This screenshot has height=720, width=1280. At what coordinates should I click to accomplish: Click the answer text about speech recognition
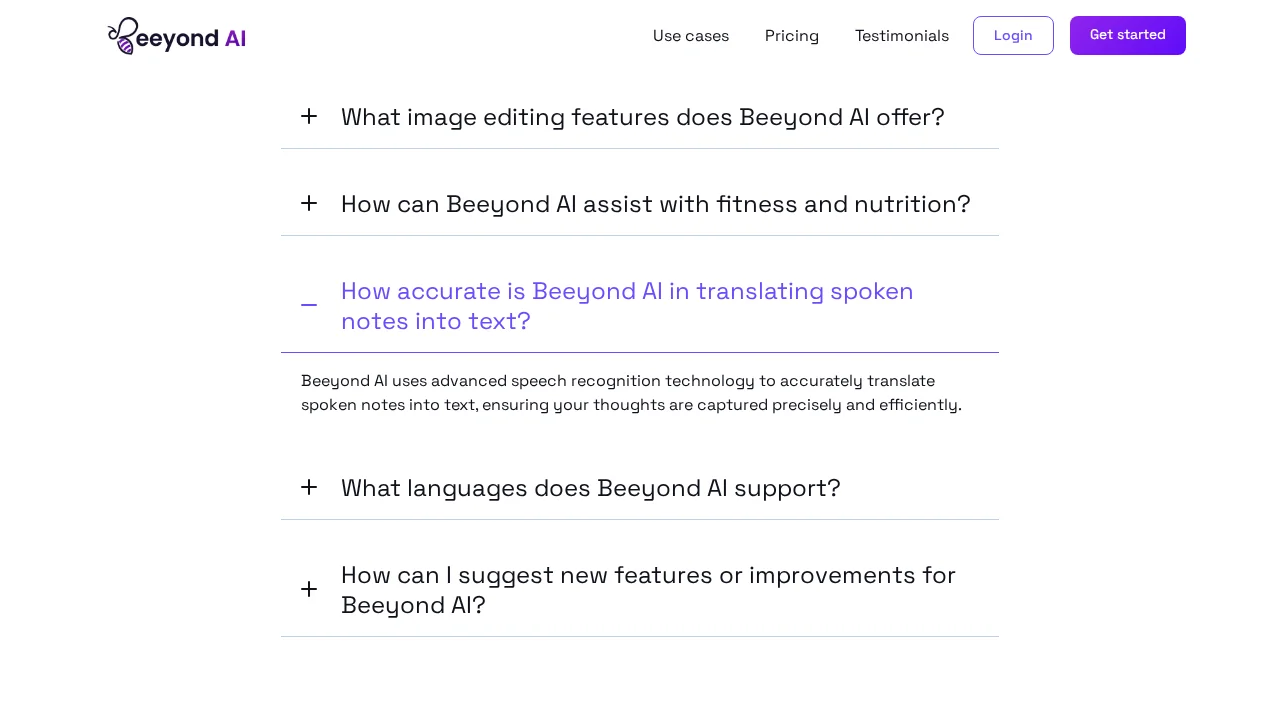pyautogui.click(x=631, y=392)
